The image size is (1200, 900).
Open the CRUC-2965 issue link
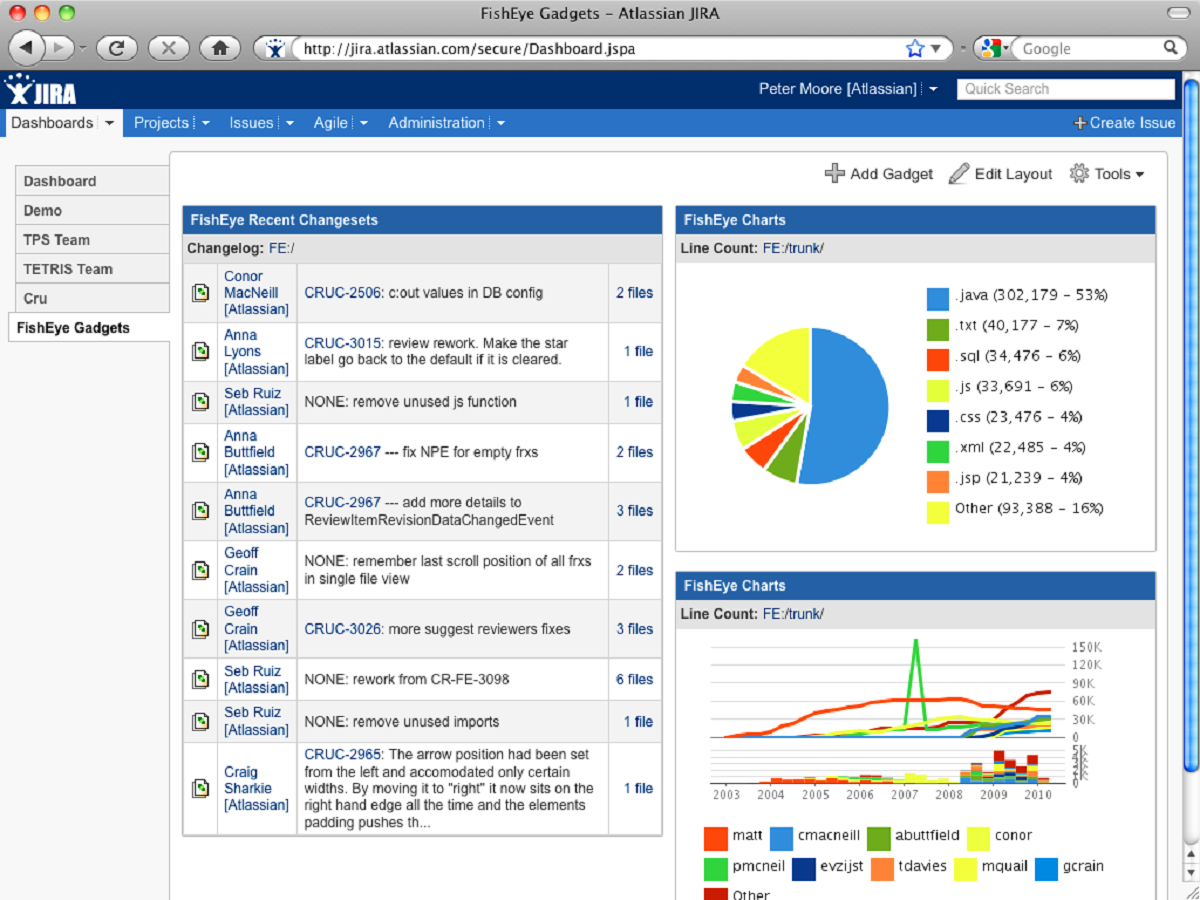[x=343, y=754]
